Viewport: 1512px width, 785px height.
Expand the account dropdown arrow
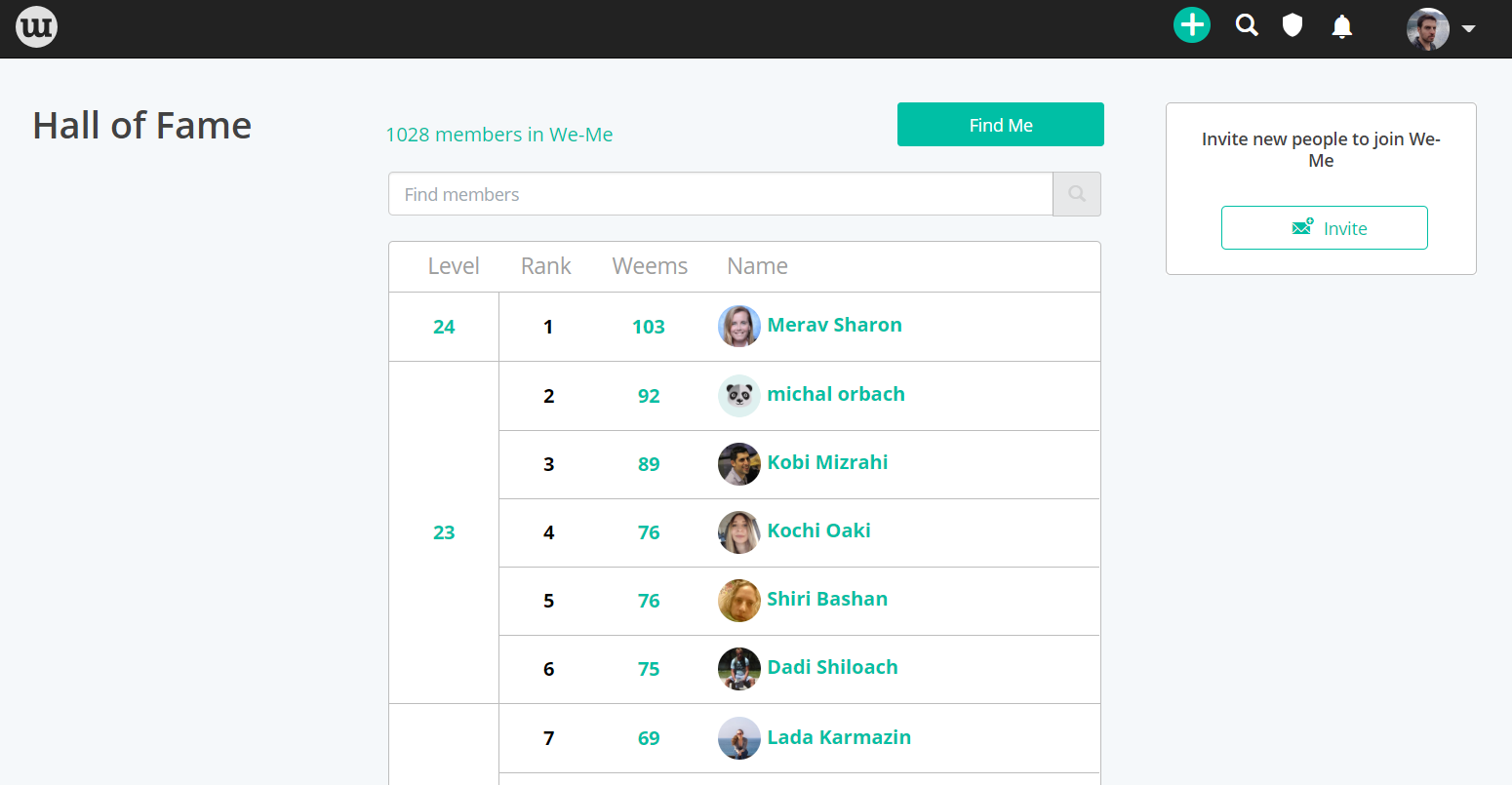[x=1468, y=29]
